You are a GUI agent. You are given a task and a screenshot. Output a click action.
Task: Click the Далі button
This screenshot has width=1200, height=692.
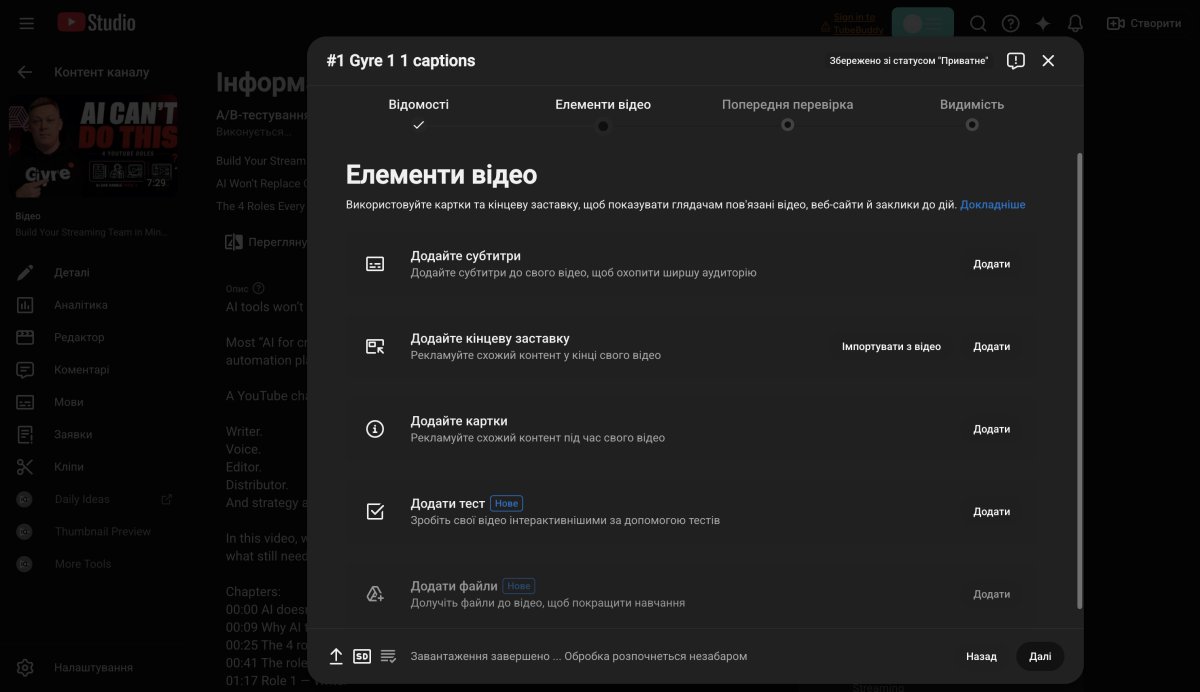(x=1040, y=657)
